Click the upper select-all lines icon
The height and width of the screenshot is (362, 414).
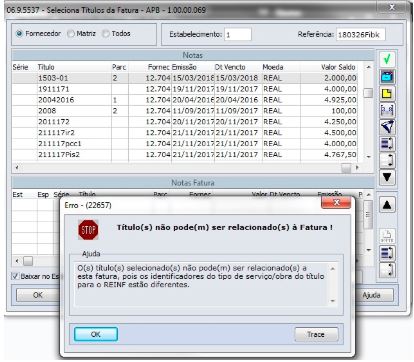pyautogui.click(x=387, y=144)
